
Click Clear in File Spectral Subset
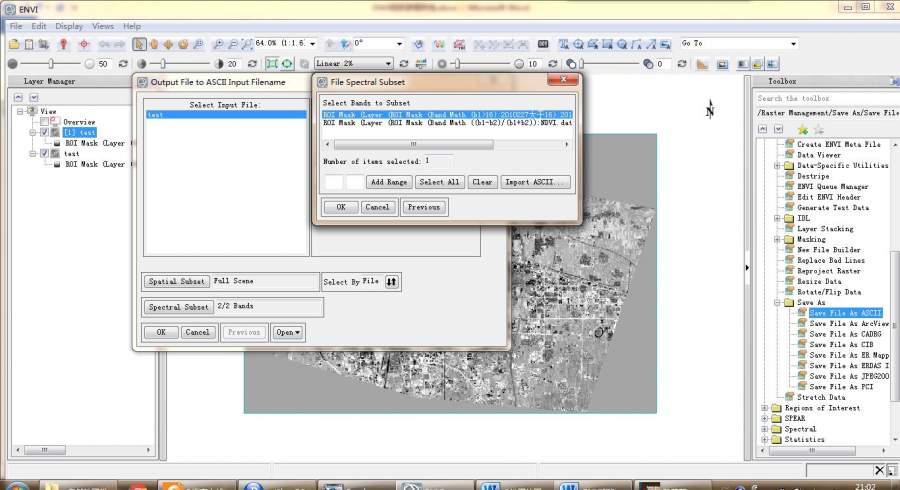(x=482, y=182)
